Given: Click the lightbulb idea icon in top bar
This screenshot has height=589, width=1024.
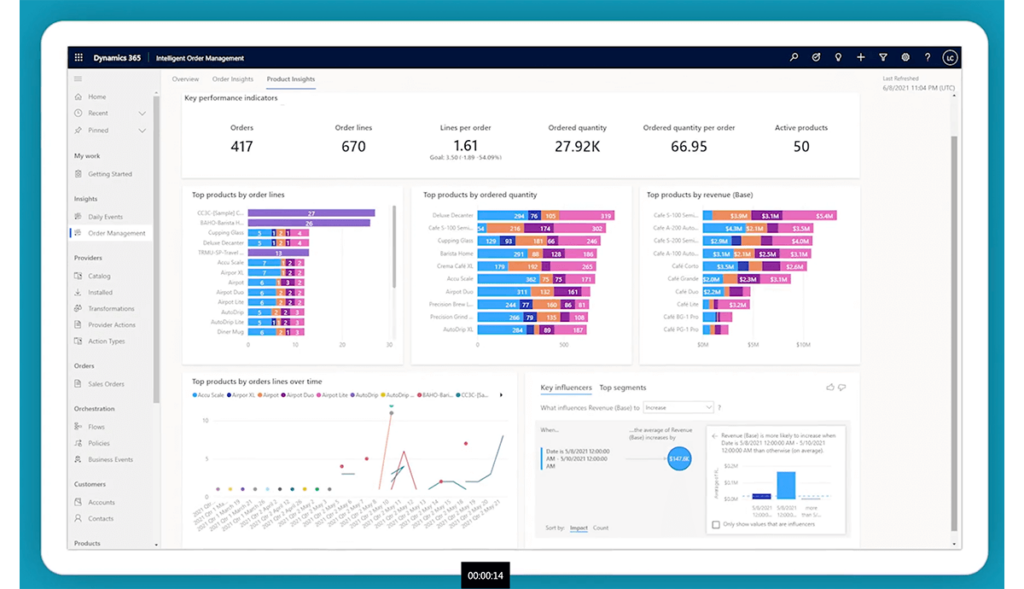Looking at the screenshot, I should click(x=838, y=57).
